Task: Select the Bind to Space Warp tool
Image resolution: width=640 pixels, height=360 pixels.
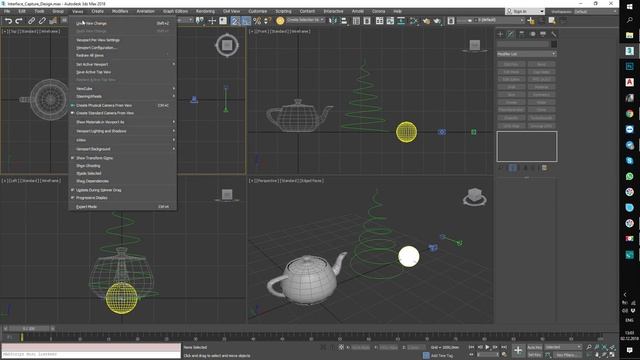Action: tap(53, 20)
